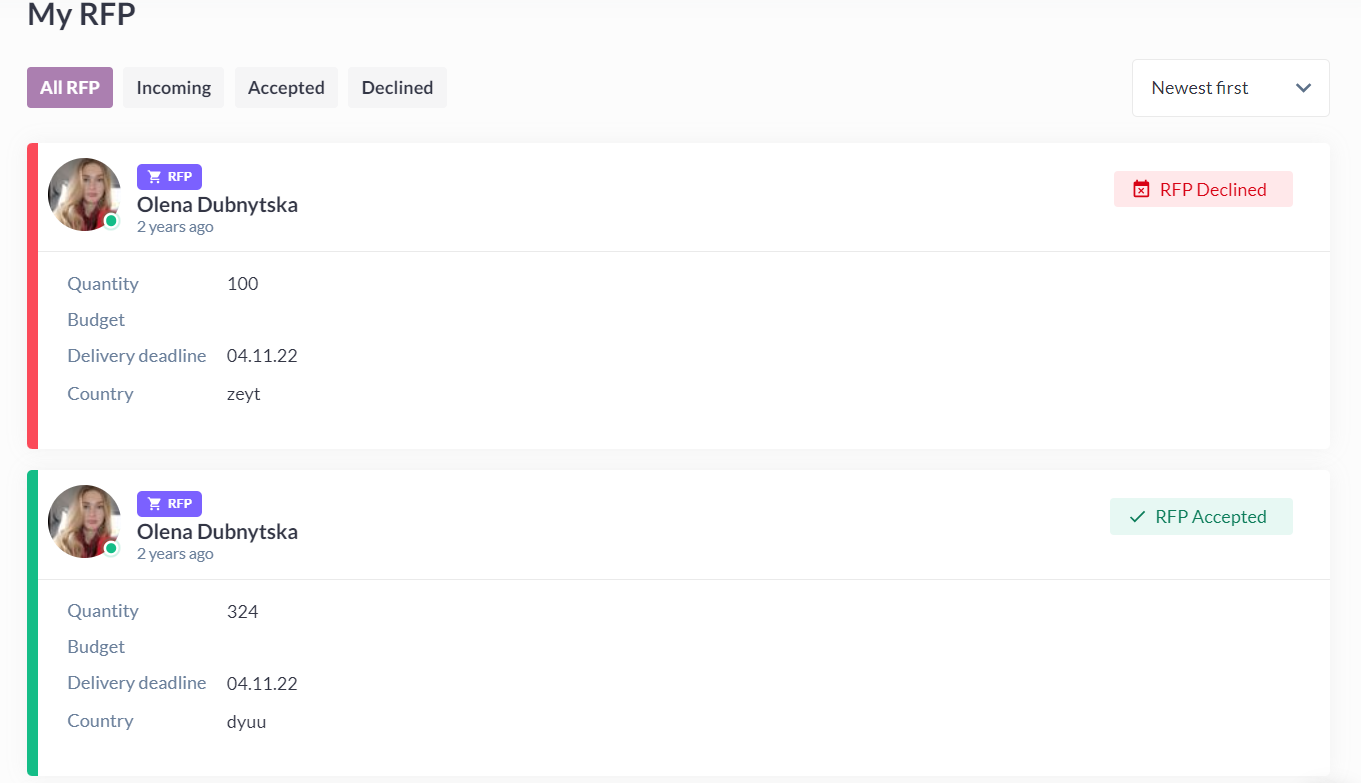Show only Accepted RFPs tab
This screenshot has height=783, width=1361.
[286, 88]
